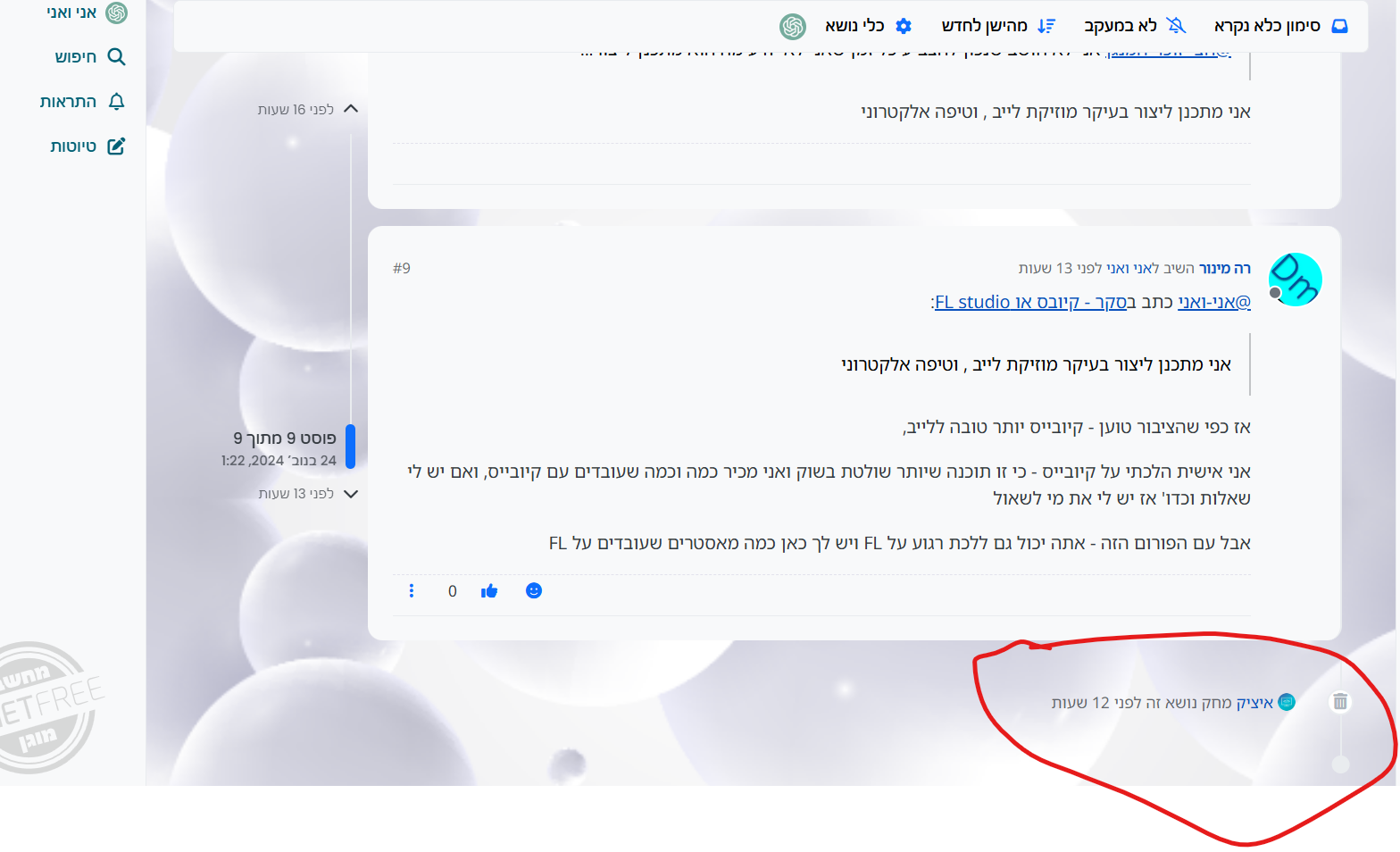Open quoted topic link סקר - קיובס או FL studio
This screenshot has height=852, width=1400.
[x=1030, y=302]
